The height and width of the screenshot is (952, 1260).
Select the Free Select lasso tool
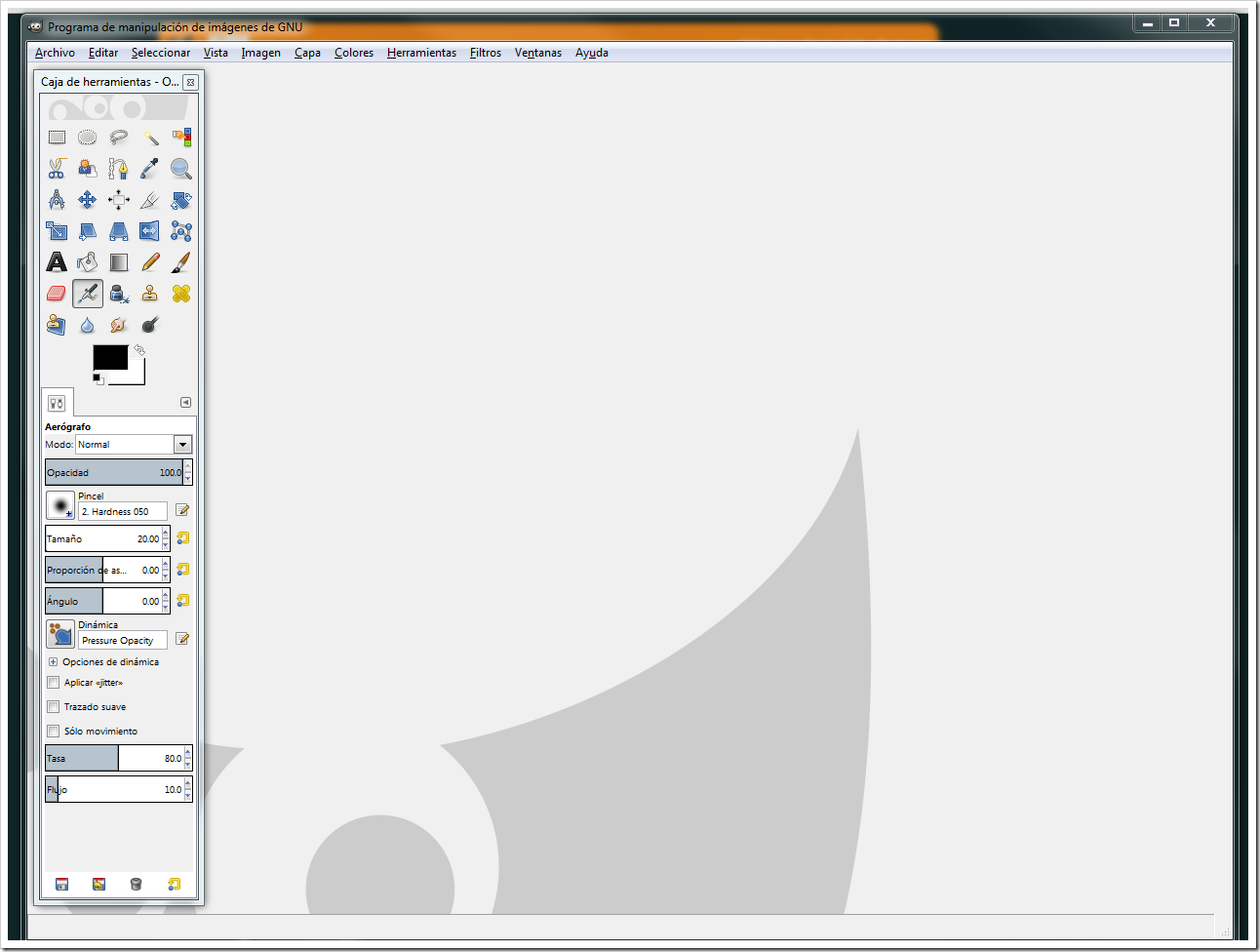coord(119,138)
